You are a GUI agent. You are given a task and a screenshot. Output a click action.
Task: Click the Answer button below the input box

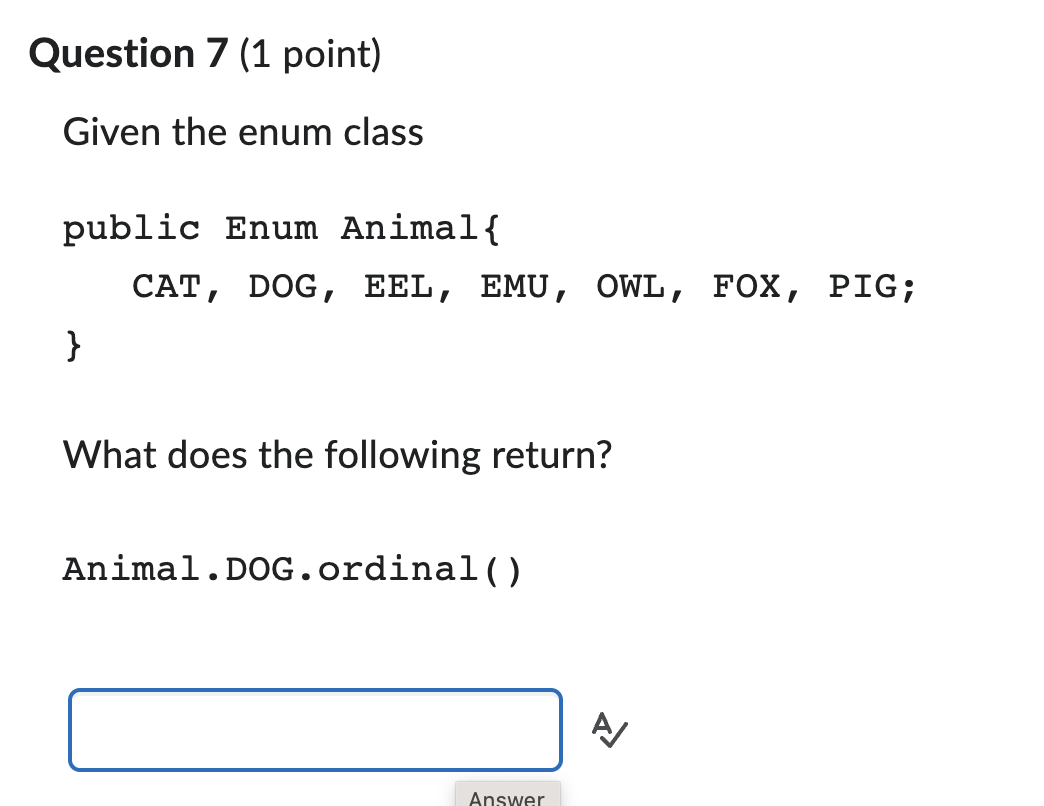point(506,797)
